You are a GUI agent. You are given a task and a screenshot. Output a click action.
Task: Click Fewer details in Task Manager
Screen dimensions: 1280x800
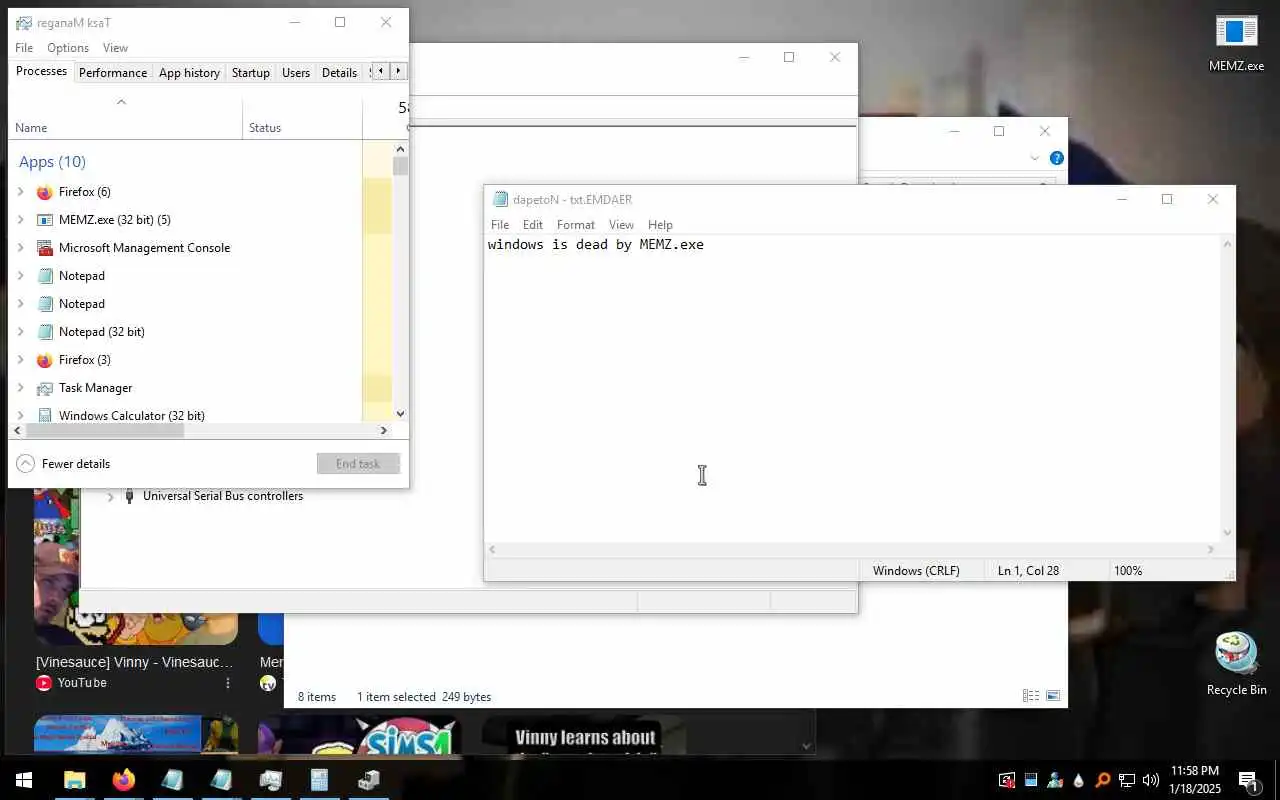[x=64, y=464]
